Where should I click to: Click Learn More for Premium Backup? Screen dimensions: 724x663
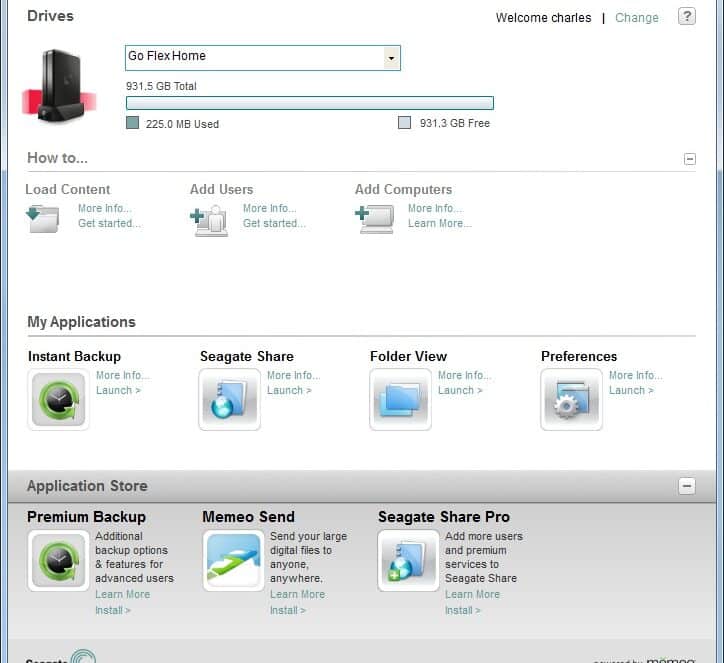(122, 594)
